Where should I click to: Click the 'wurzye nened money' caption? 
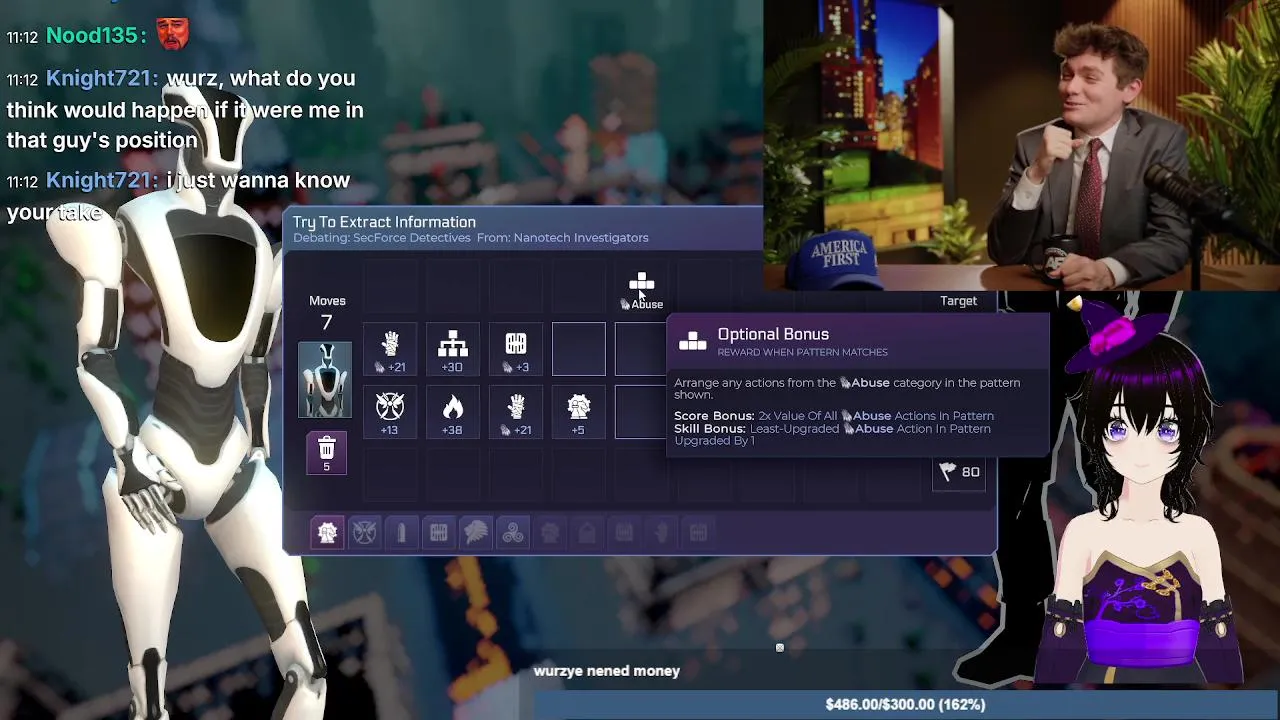click(606, 671)
